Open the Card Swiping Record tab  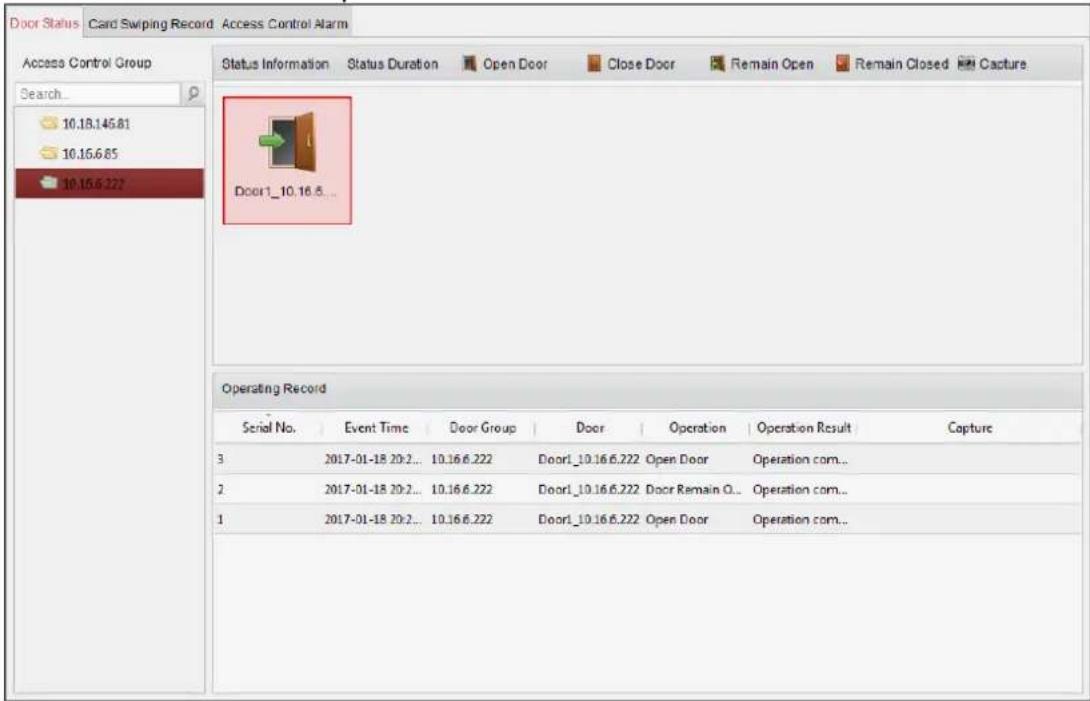tap(150, 24)
